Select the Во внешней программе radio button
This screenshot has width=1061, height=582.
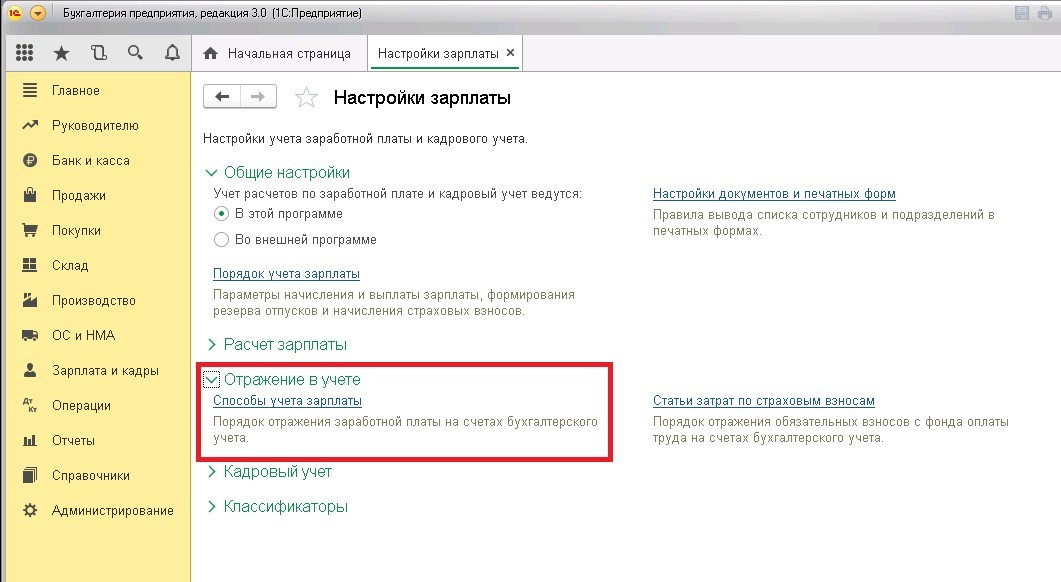[221, 240]
